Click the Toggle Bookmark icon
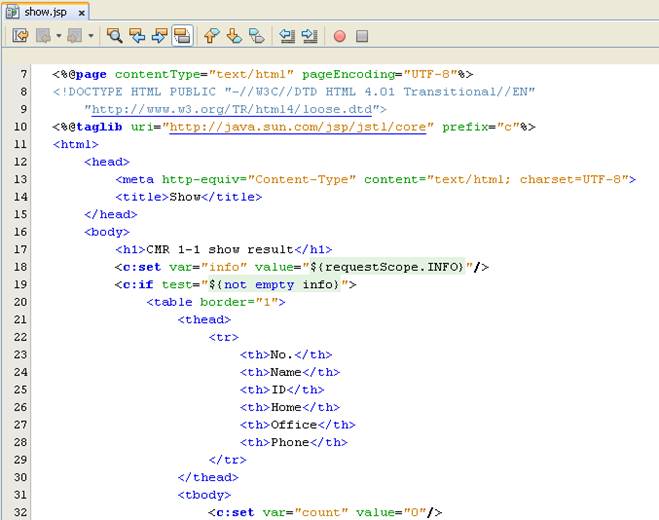The width and height of the screenshot is (659, 520). 257,36
